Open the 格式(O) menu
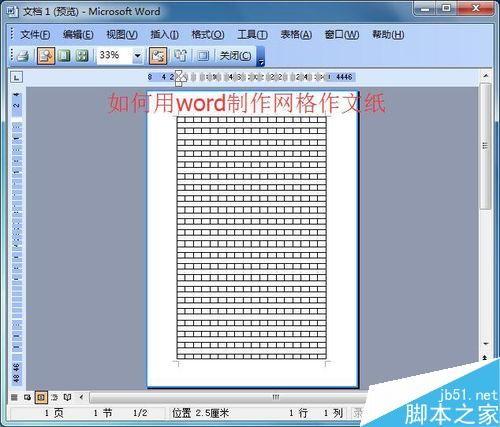 point(208,34)
